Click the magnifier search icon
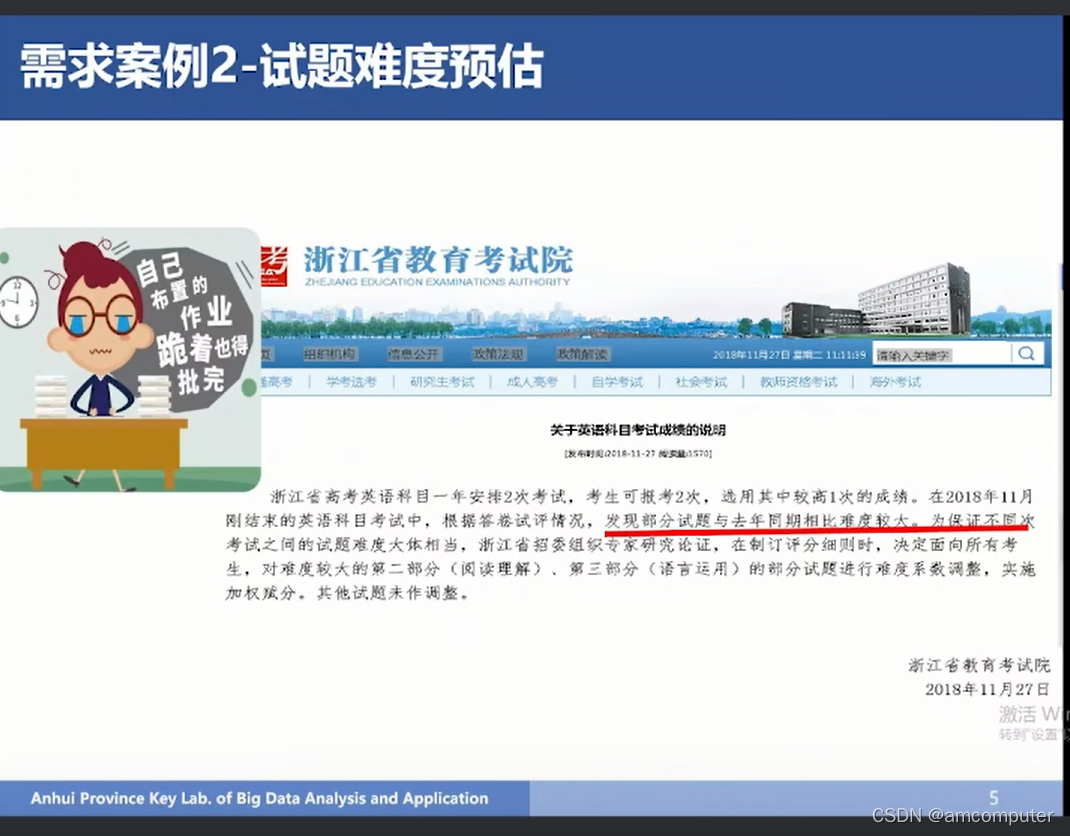The width and height of the screenshot is (1070, 836). point(1027,353)
